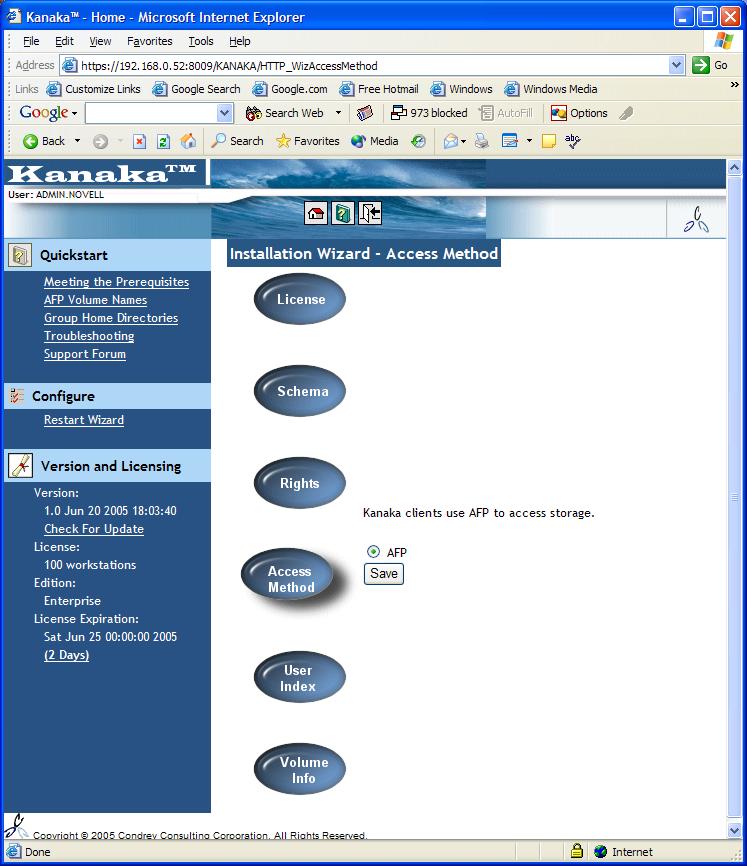Viewport: 747px width, 866px height.
Task: Click the Quickstart section icon
Action: pos(20,255)
